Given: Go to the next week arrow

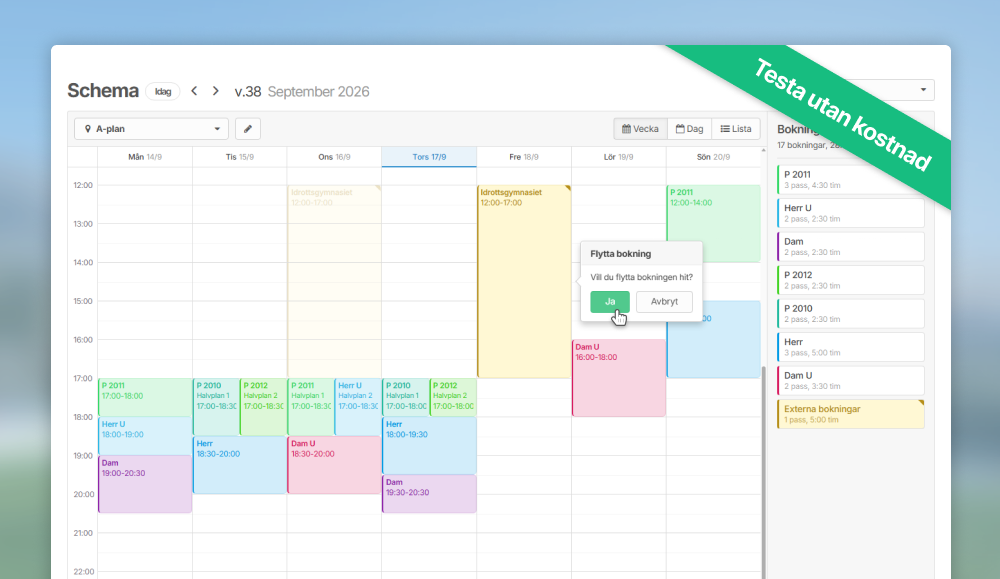Looking at the screenshot, I should coord(216,91).
